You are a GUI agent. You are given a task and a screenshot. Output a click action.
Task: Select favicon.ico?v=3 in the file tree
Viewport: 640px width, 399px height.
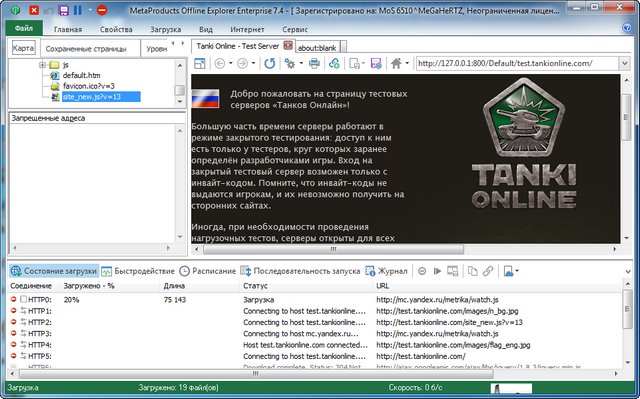(88, 86)
